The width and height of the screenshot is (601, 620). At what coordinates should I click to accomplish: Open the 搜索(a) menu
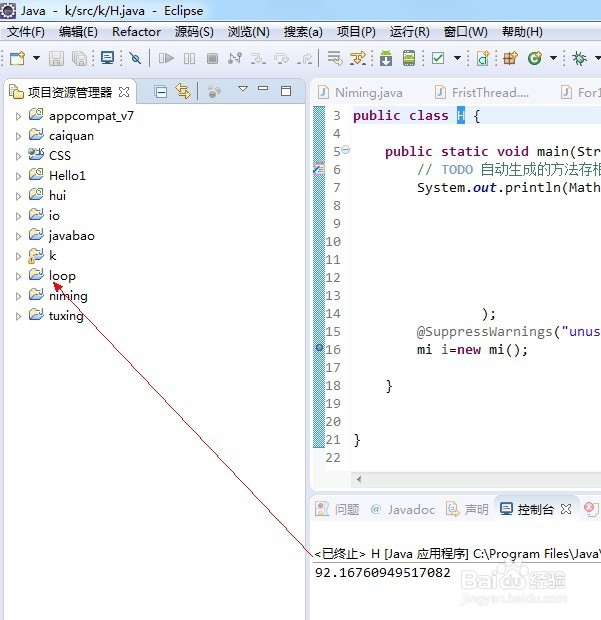303,32
